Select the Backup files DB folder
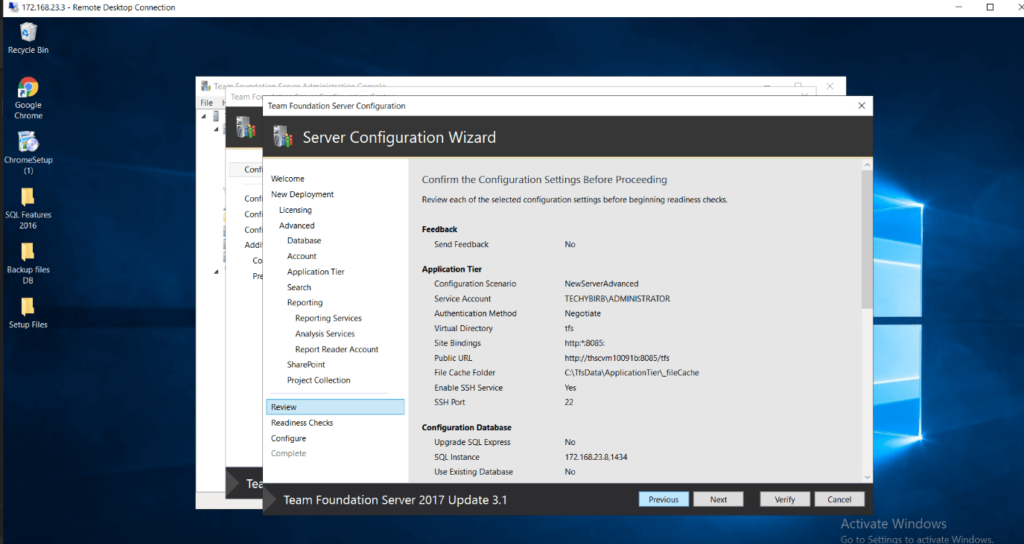This screenshot has width=1024, height=544. (28, 263)
